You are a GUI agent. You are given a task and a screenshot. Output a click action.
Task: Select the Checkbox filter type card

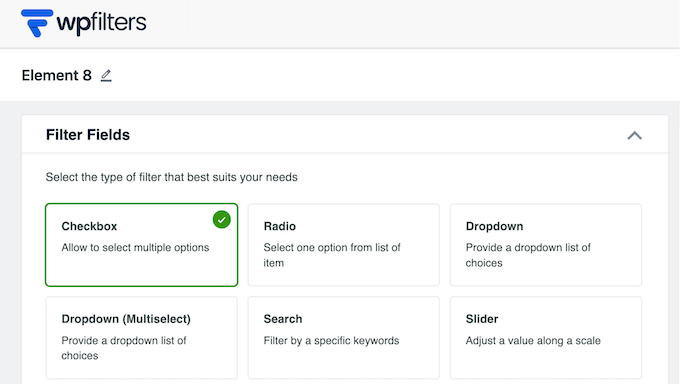[x=141, y=245]
